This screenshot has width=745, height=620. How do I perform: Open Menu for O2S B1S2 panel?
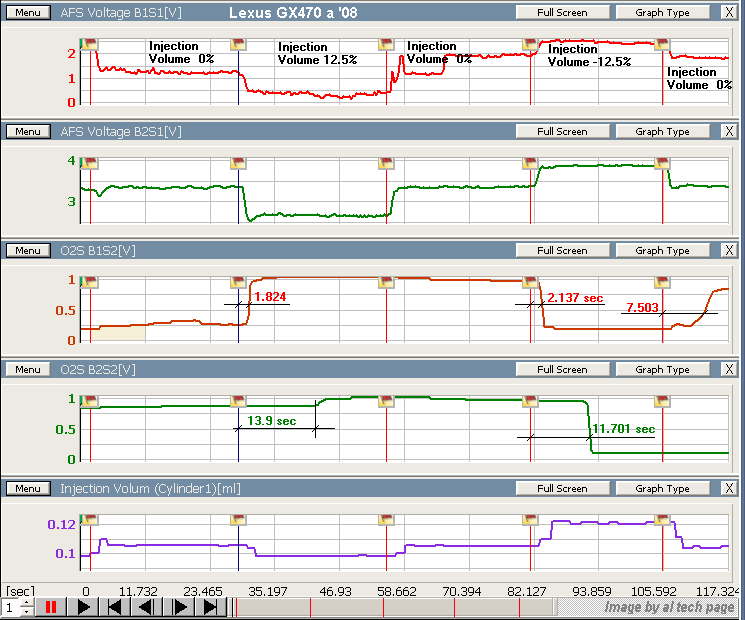27,251
